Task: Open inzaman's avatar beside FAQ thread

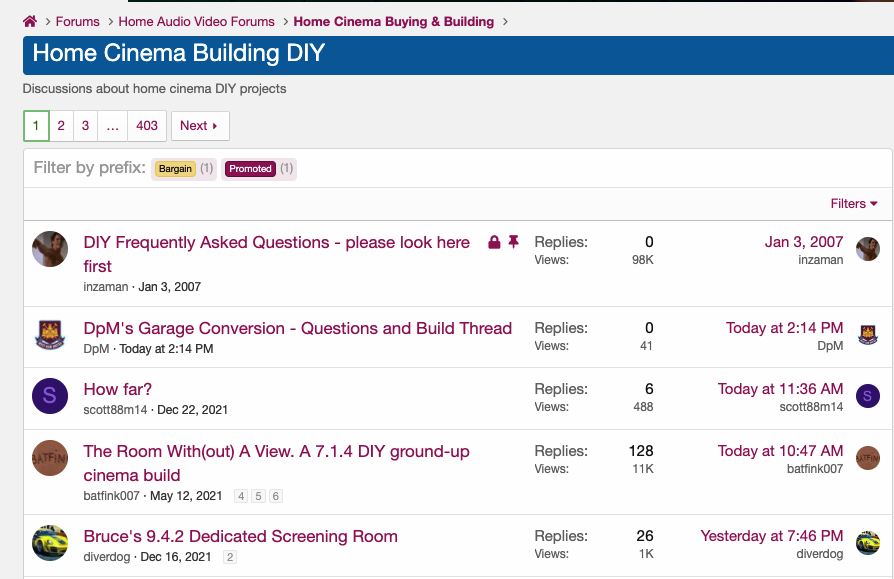Action: (50, 250)
